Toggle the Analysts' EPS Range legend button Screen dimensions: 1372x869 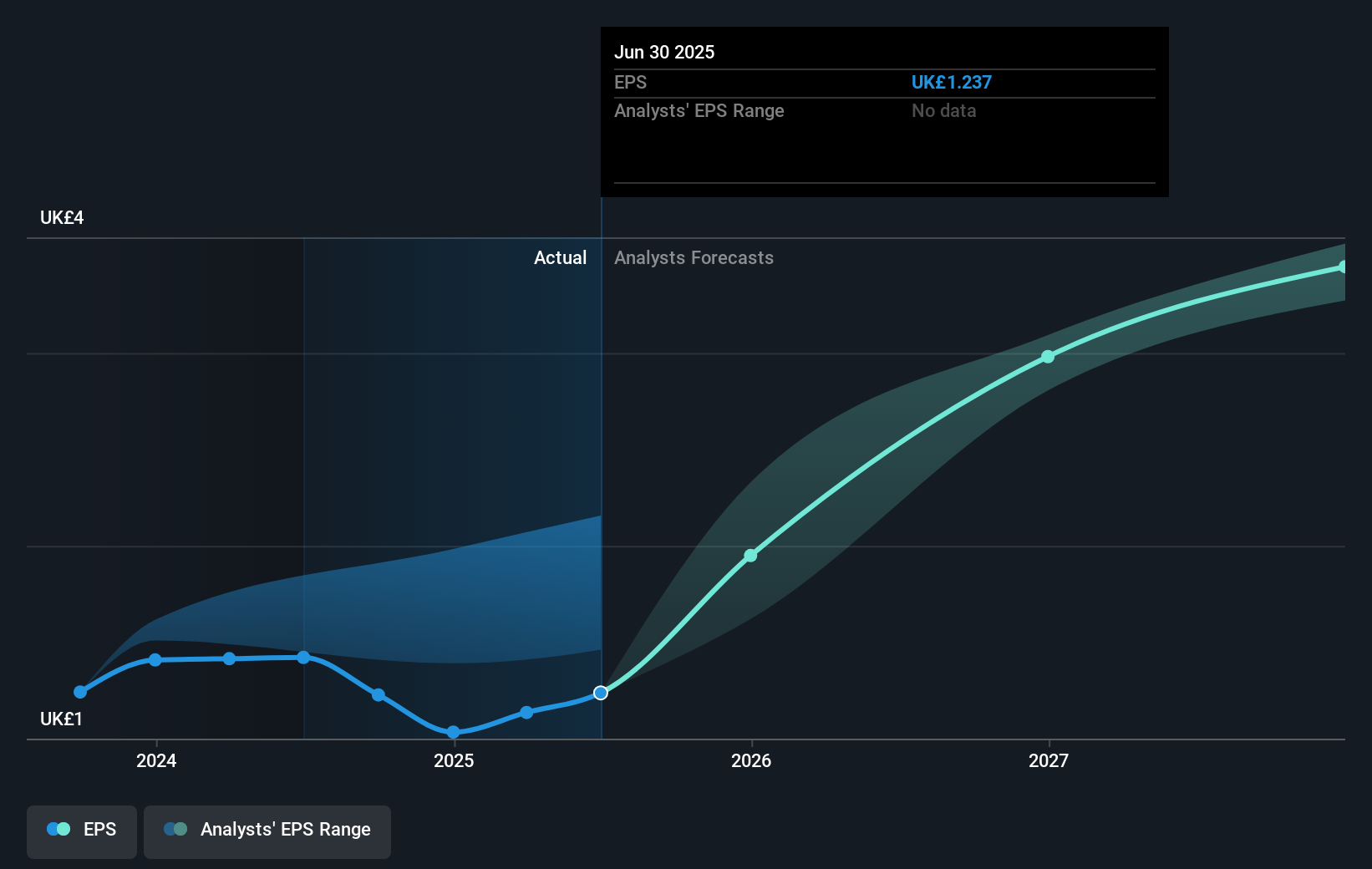point(267,831)
